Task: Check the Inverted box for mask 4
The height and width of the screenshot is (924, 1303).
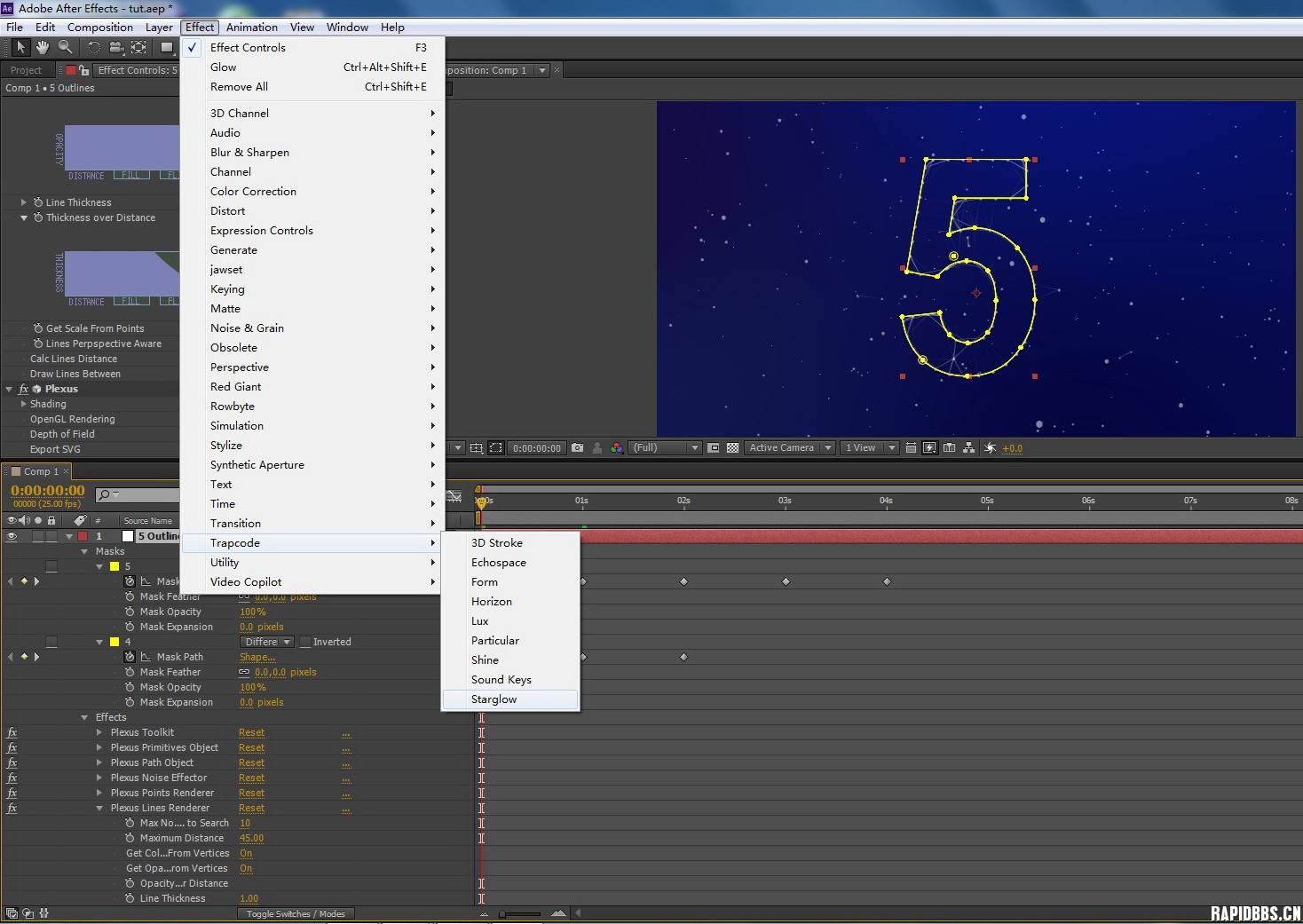Action: coord(305,642)
